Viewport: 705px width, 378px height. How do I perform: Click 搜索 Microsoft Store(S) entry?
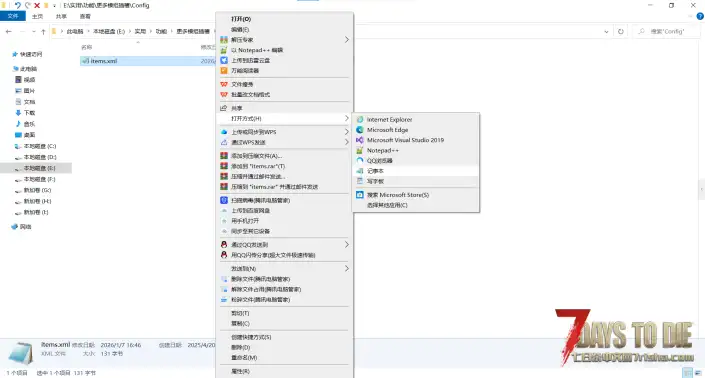(416, 195)
